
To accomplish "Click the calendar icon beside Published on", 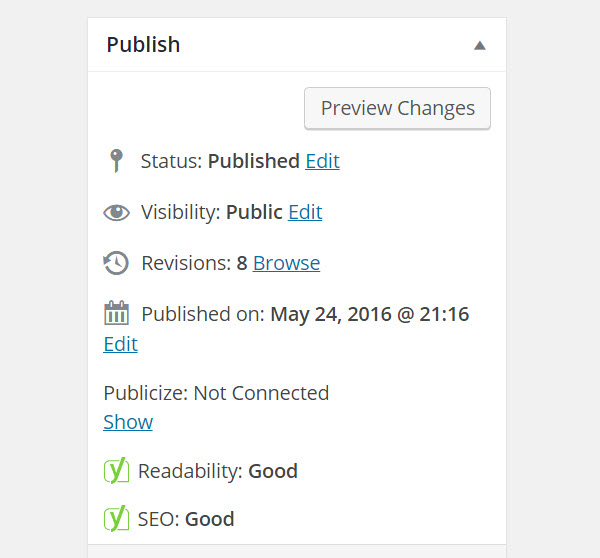I will click(x=116, y=313).
